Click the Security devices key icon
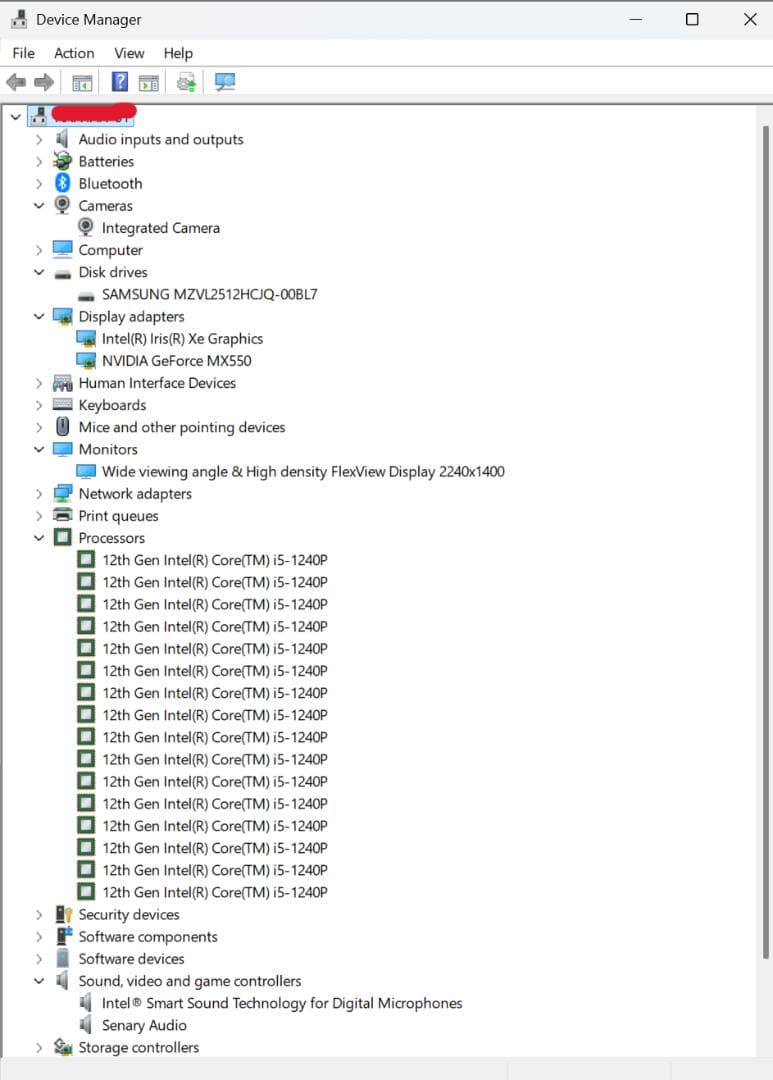Viewport: 773px width, 1080px height. [63, 914]
